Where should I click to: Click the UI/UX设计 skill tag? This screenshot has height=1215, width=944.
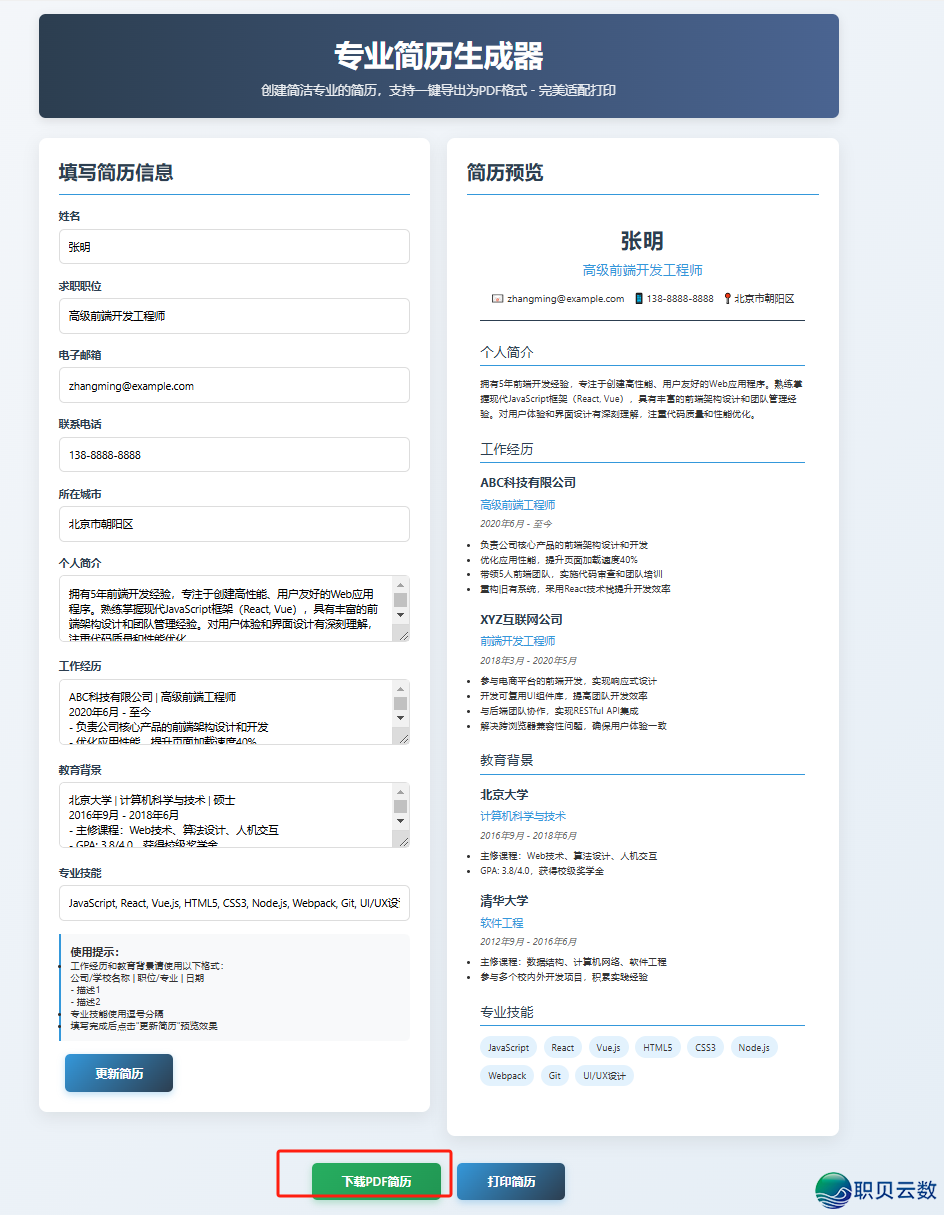click(x=604, y=1076)
